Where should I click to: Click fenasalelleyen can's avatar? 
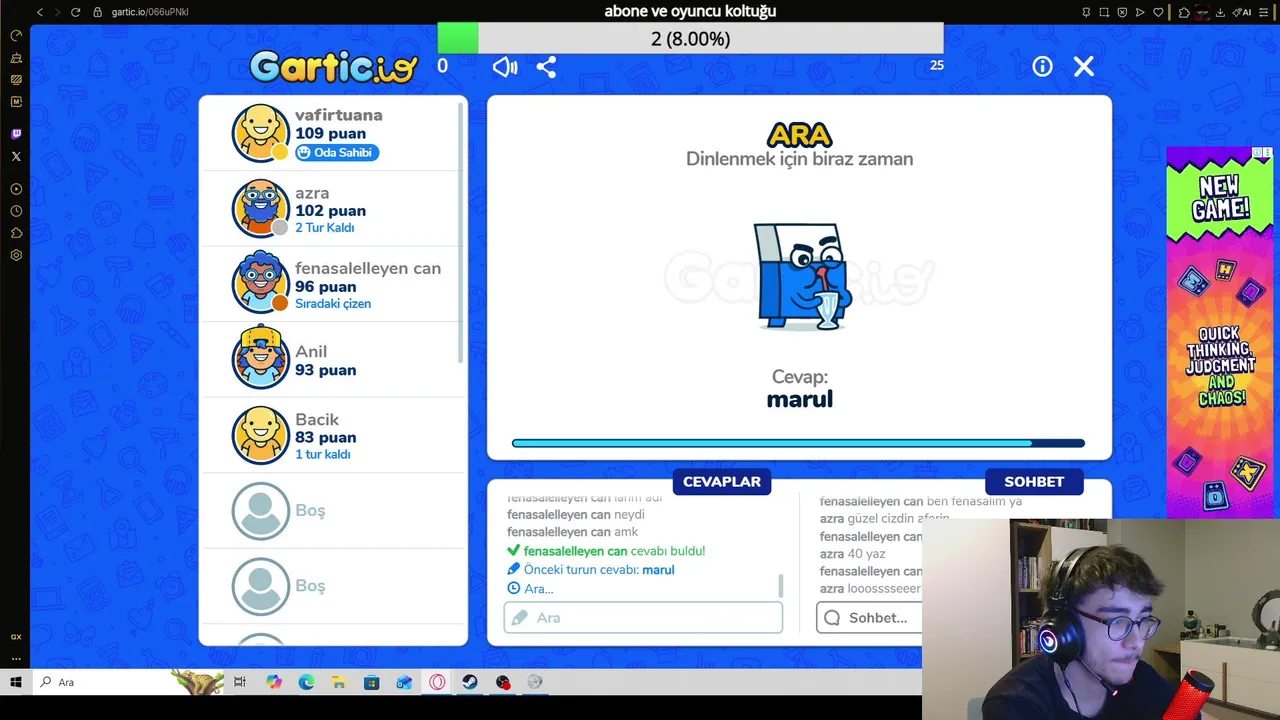coord(261,284)
